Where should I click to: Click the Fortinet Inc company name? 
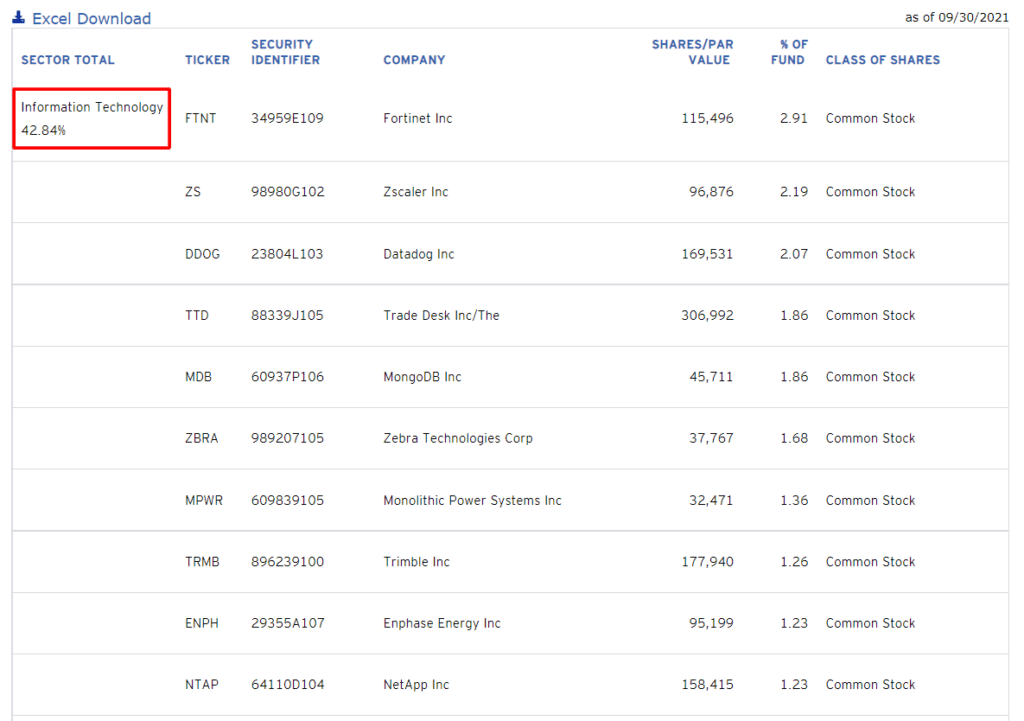(417, 118)
